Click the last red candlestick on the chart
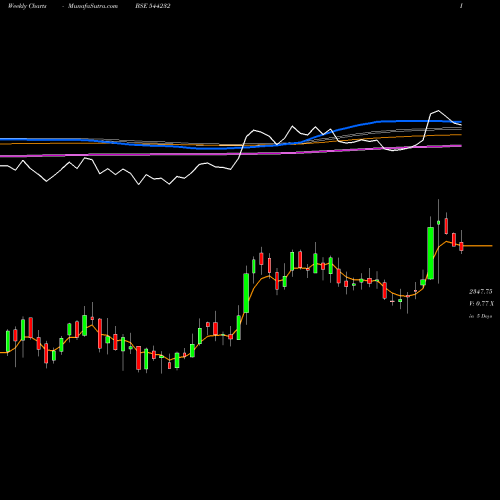This screenshot has height=500, width=500. coord(461,246)
